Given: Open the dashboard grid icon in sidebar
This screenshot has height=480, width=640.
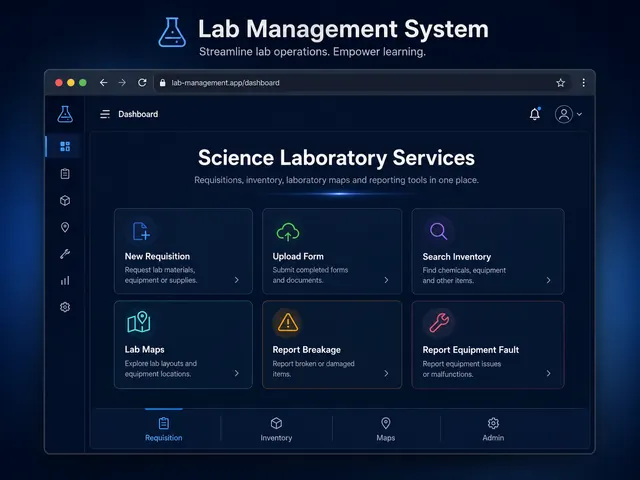Looking at the screenshot, I should (65, 146).
